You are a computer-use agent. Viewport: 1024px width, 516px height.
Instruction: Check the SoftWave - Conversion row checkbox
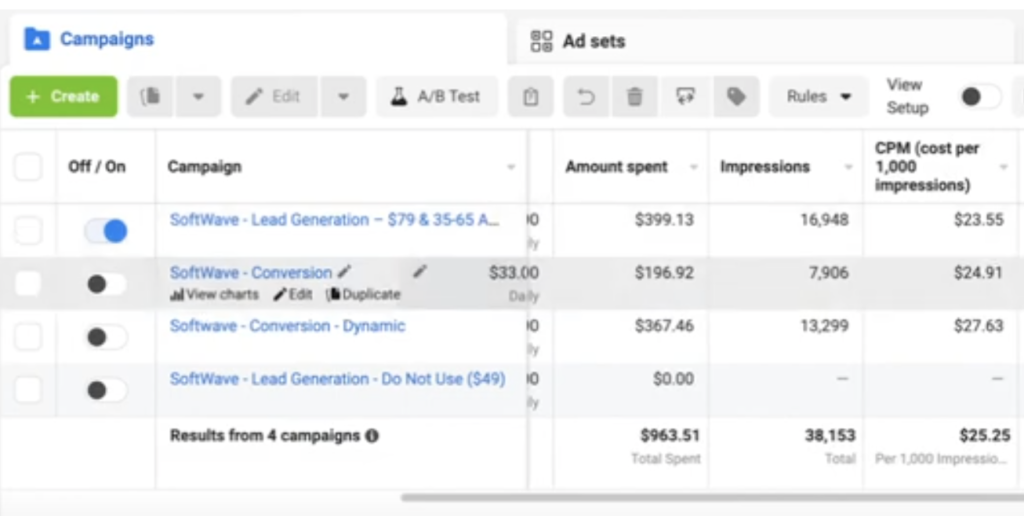pyautogui.click(x=28, y=283)
